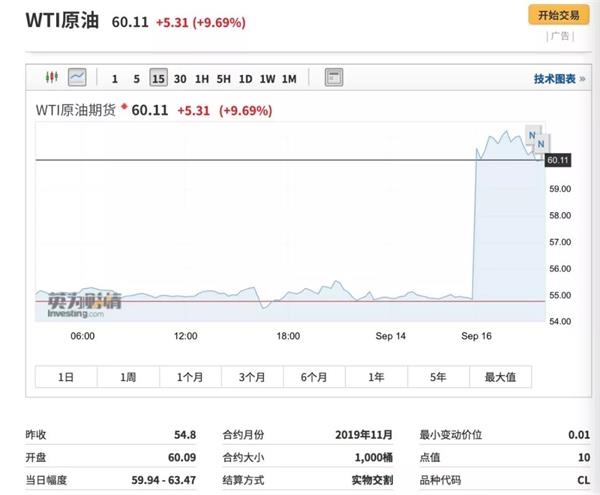Open the 技术图表 link

[x=559, y=79]
